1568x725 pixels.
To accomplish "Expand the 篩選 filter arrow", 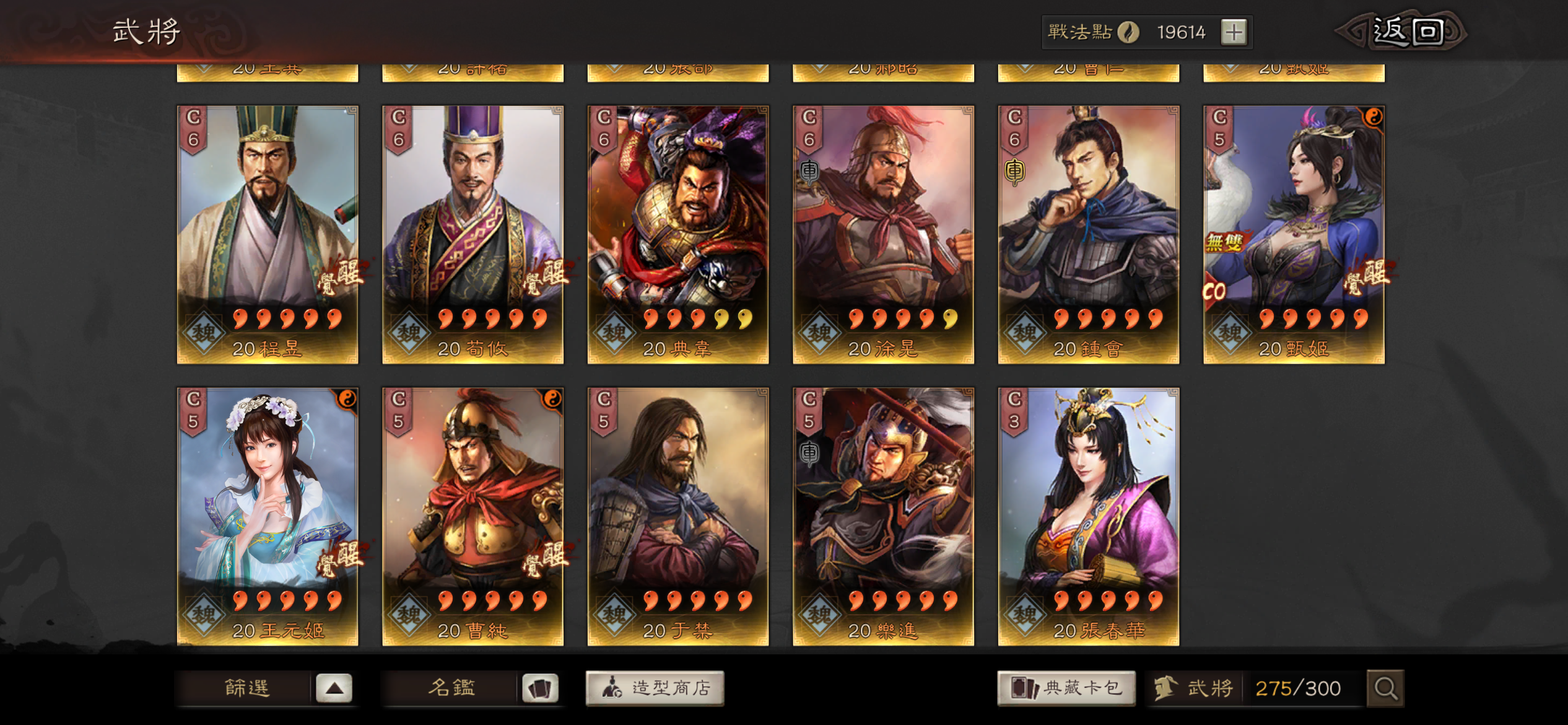I will point(334,688).
